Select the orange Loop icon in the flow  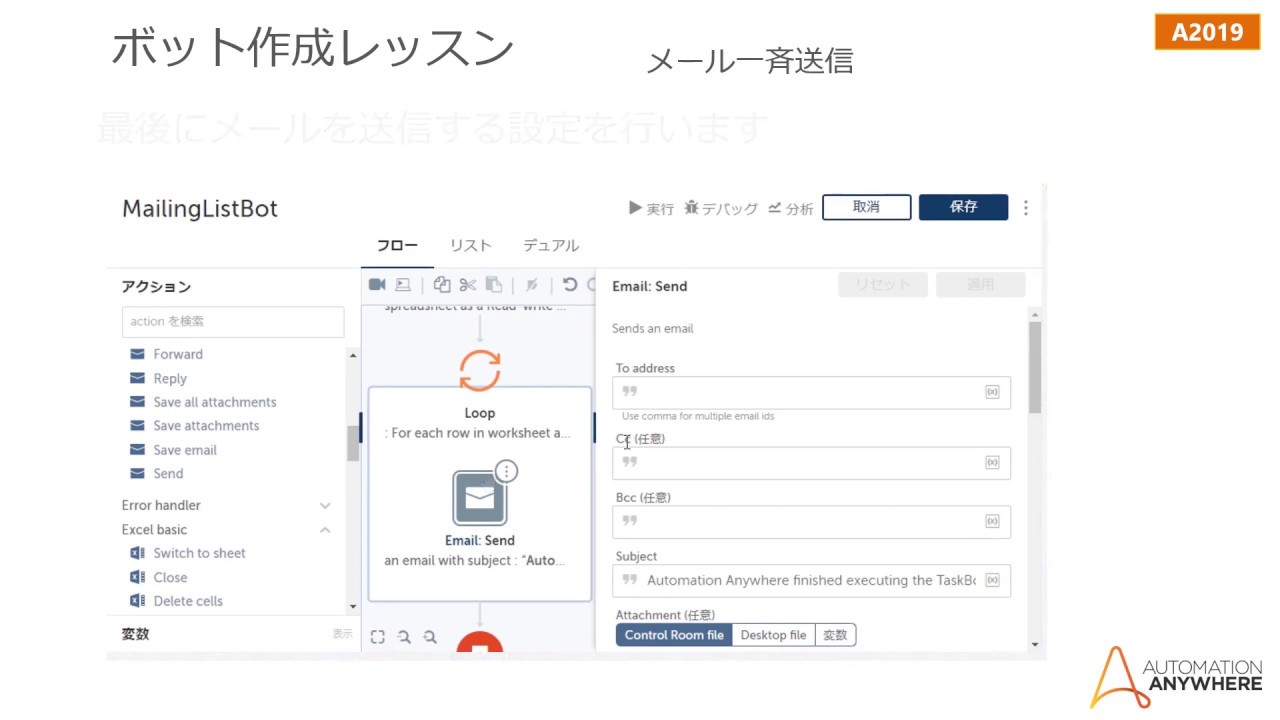[480, 369]
